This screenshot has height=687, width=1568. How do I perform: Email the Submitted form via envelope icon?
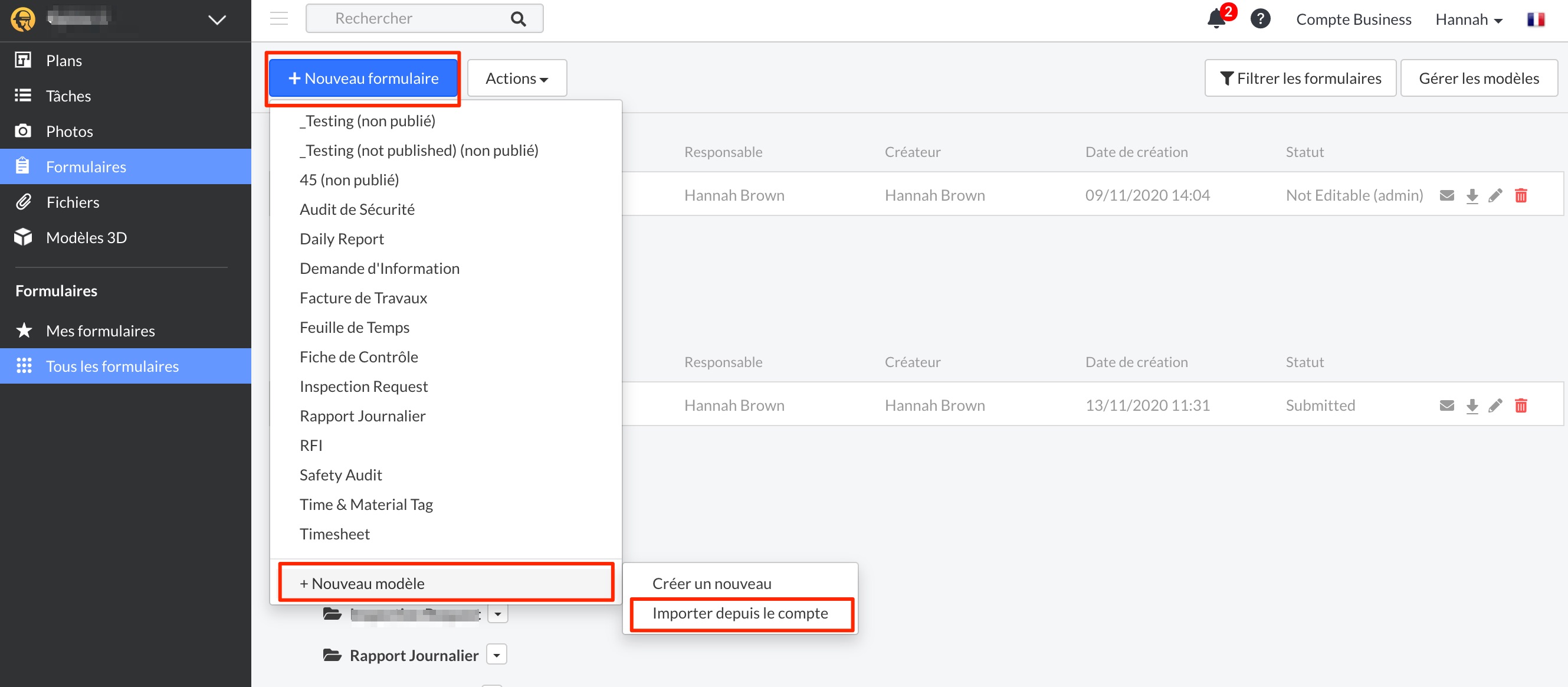coord(1447,405)
